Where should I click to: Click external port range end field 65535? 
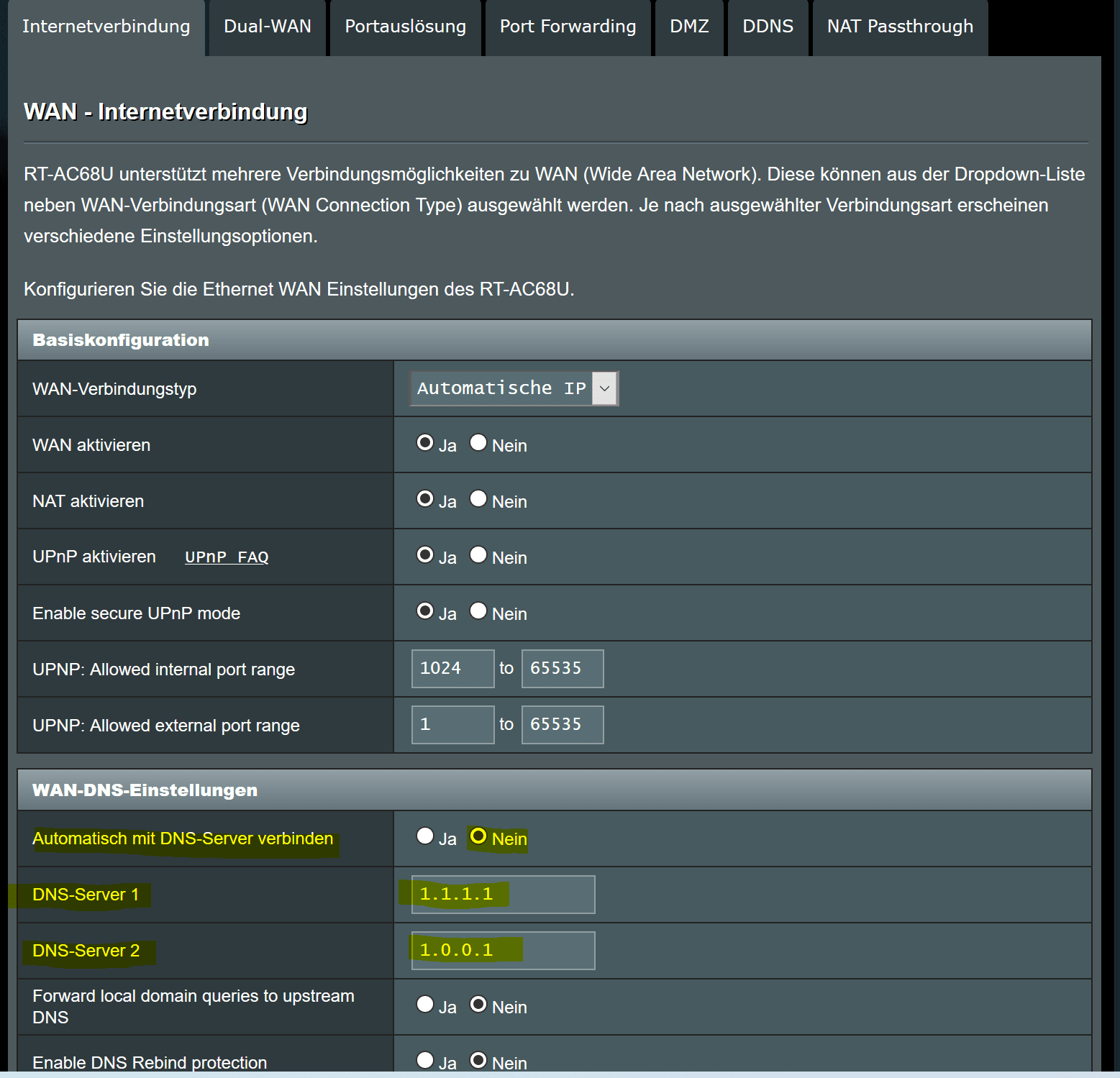[x=563, y=725]
